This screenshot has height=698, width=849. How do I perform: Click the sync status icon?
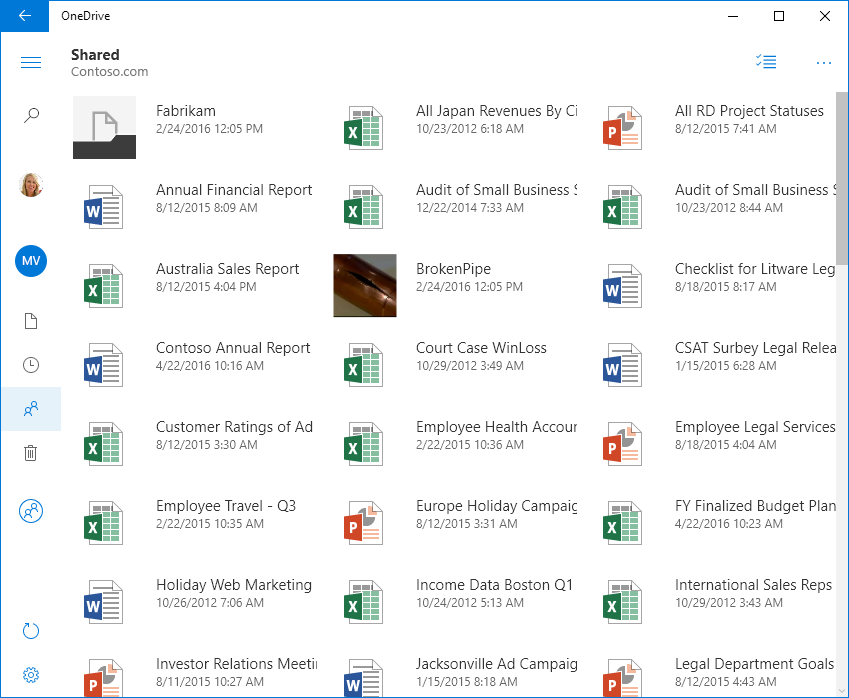30,630
